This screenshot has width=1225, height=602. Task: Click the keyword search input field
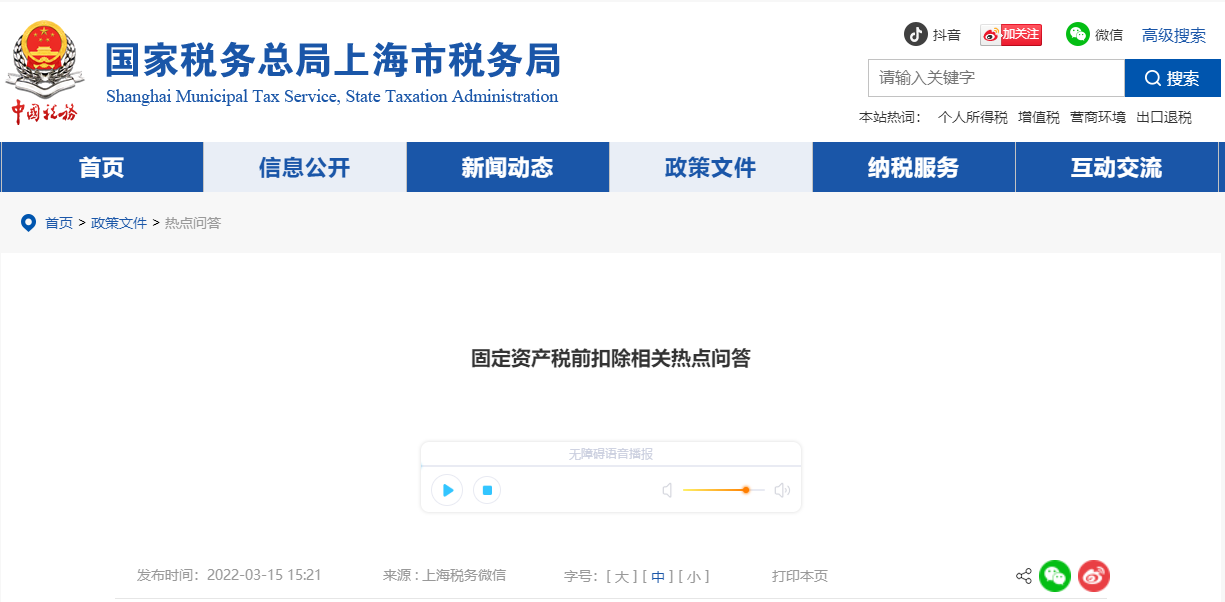995,78
